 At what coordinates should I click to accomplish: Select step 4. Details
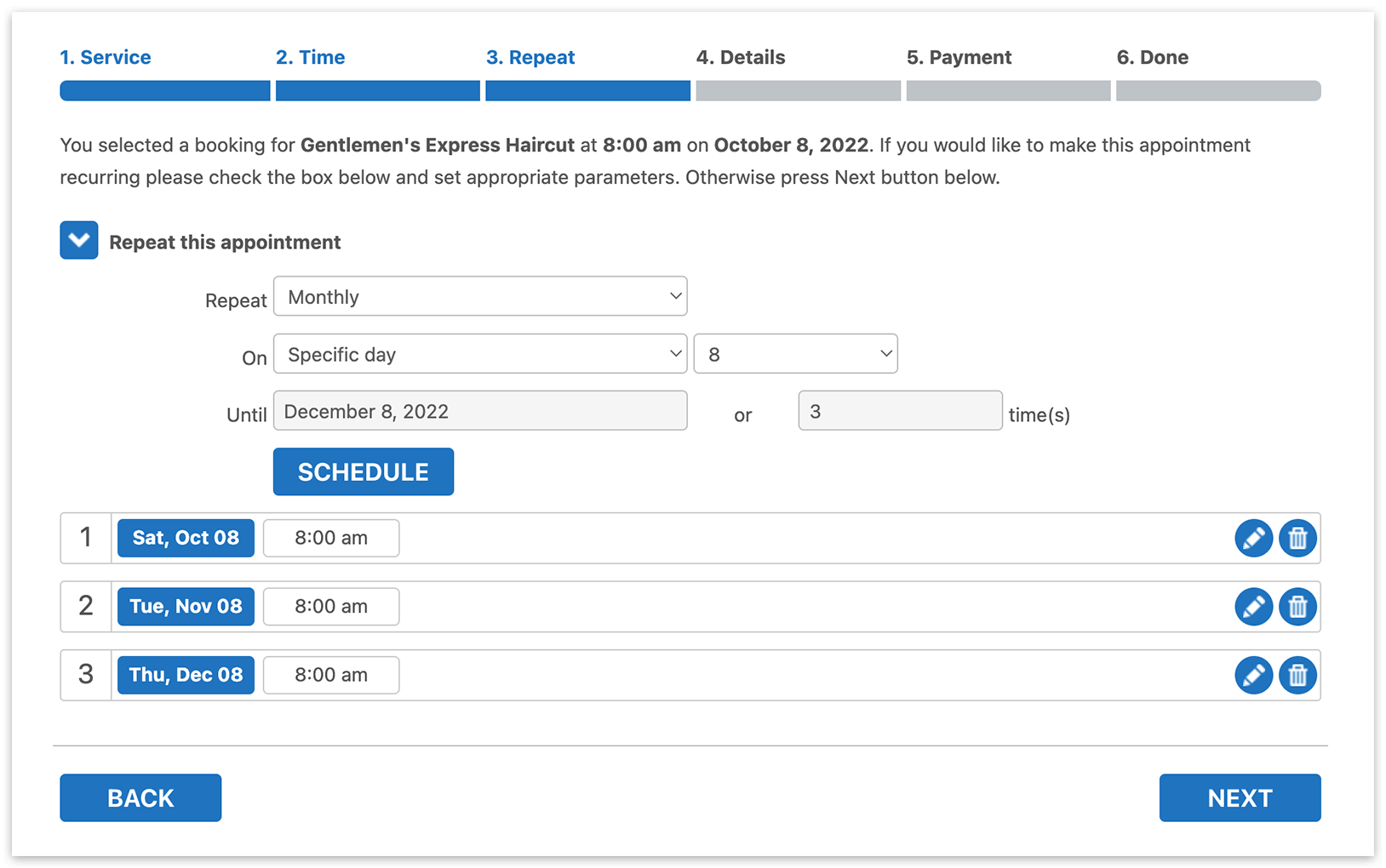pos(741,57)
